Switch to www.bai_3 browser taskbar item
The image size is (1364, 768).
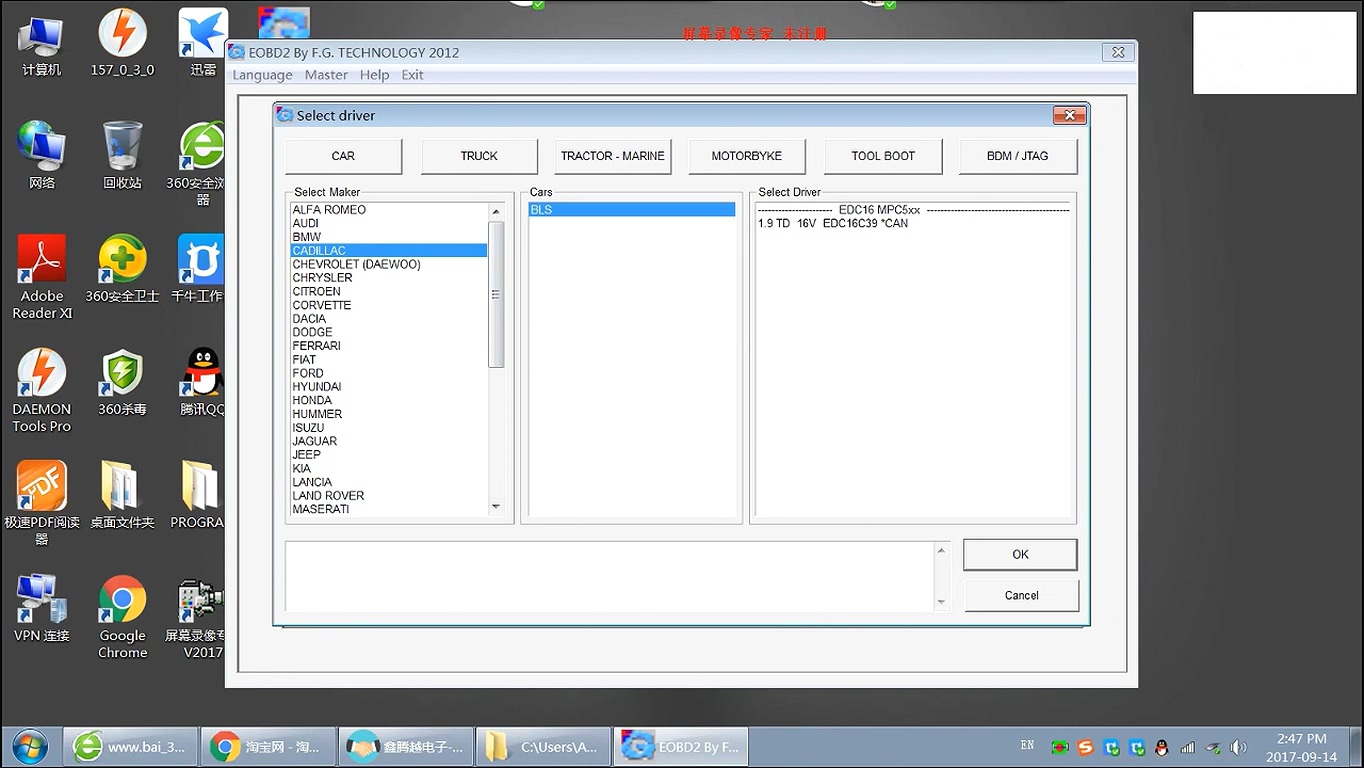pos(130,747)
